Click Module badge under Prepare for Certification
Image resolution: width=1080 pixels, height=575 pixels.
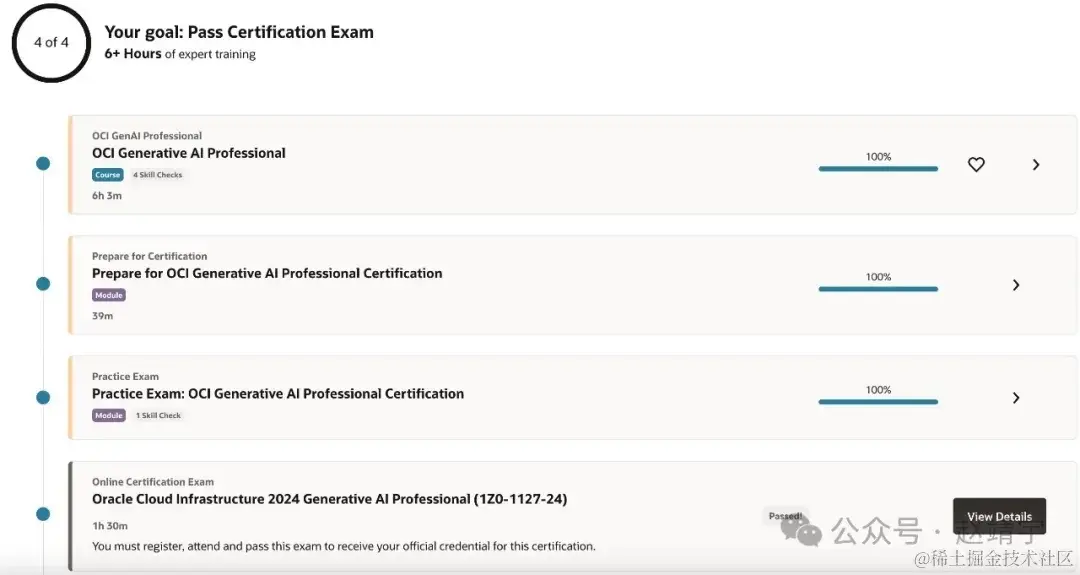(x=109, y=295)
